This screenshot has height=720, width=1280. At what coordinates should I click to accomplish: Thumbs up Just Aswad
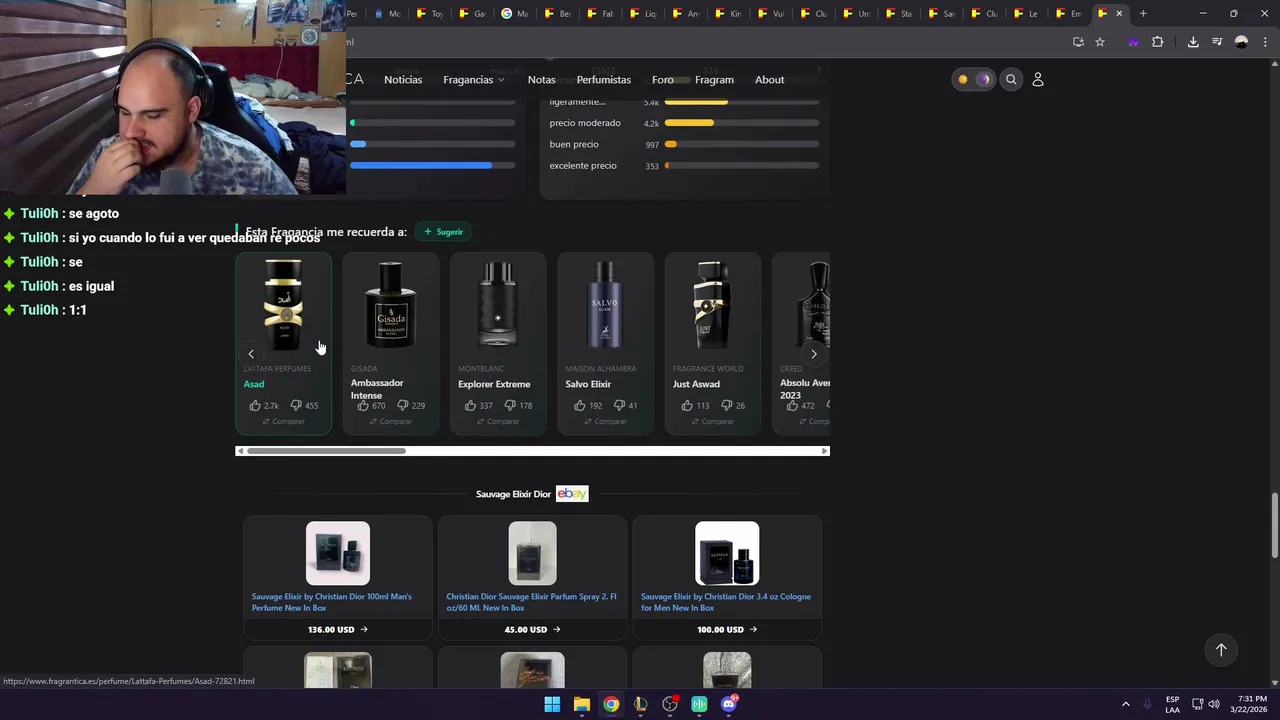[x=687, y=405]
